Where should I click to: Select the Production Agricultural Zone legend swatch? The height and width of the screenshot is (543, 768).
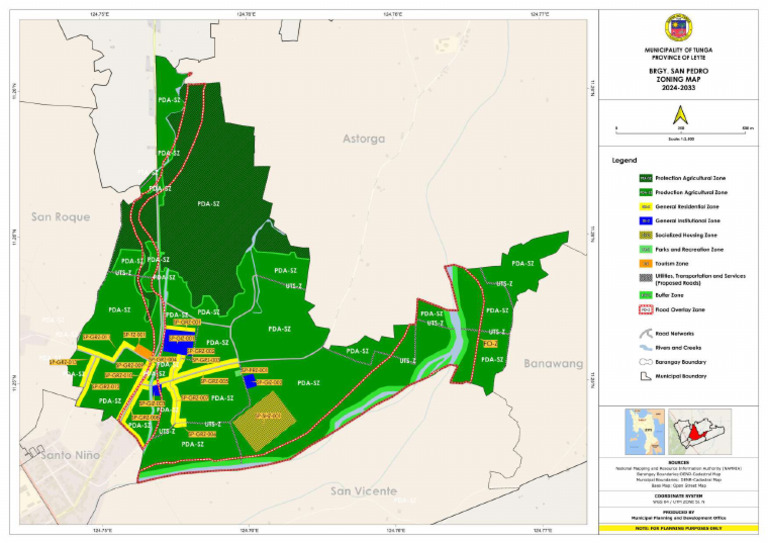click(x=646, y=192)
